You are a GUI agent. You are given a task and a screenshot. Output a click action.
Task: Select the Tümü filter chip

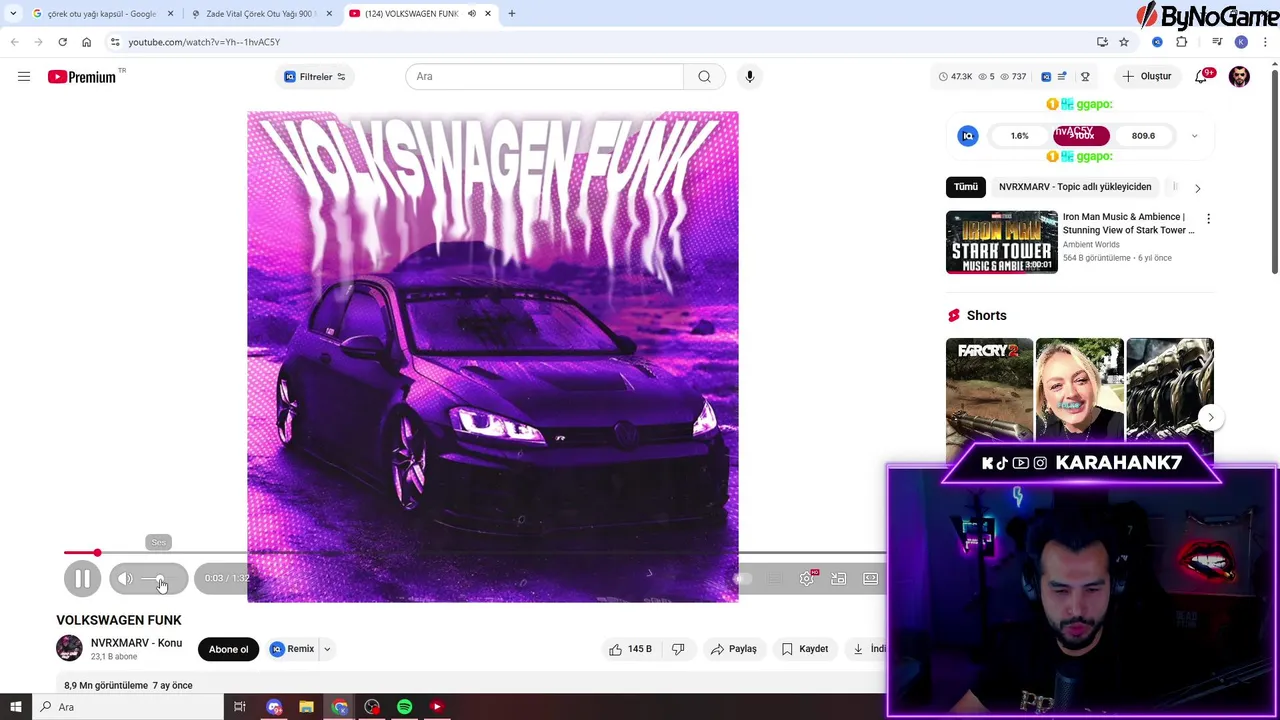pyautogui.click(x=965, y=187)
